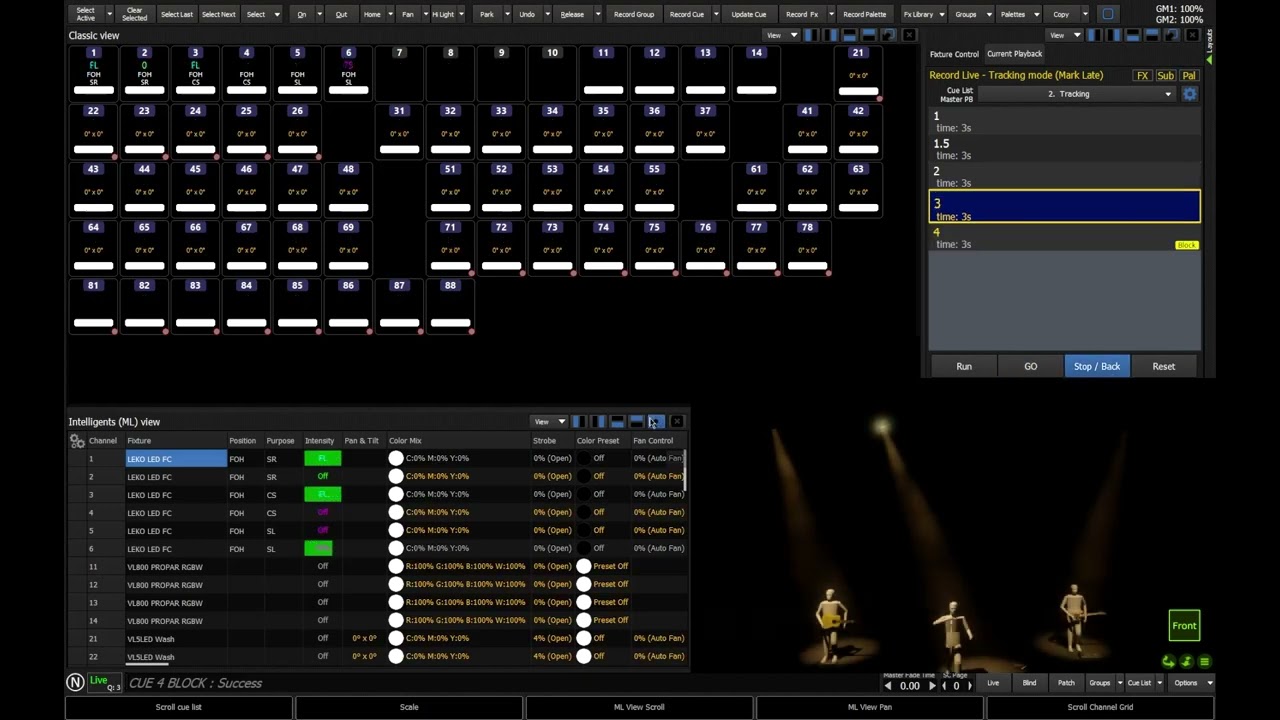Click the color swatch for channel 1
Screen dimensions: 1280x720
coord(396,458)
